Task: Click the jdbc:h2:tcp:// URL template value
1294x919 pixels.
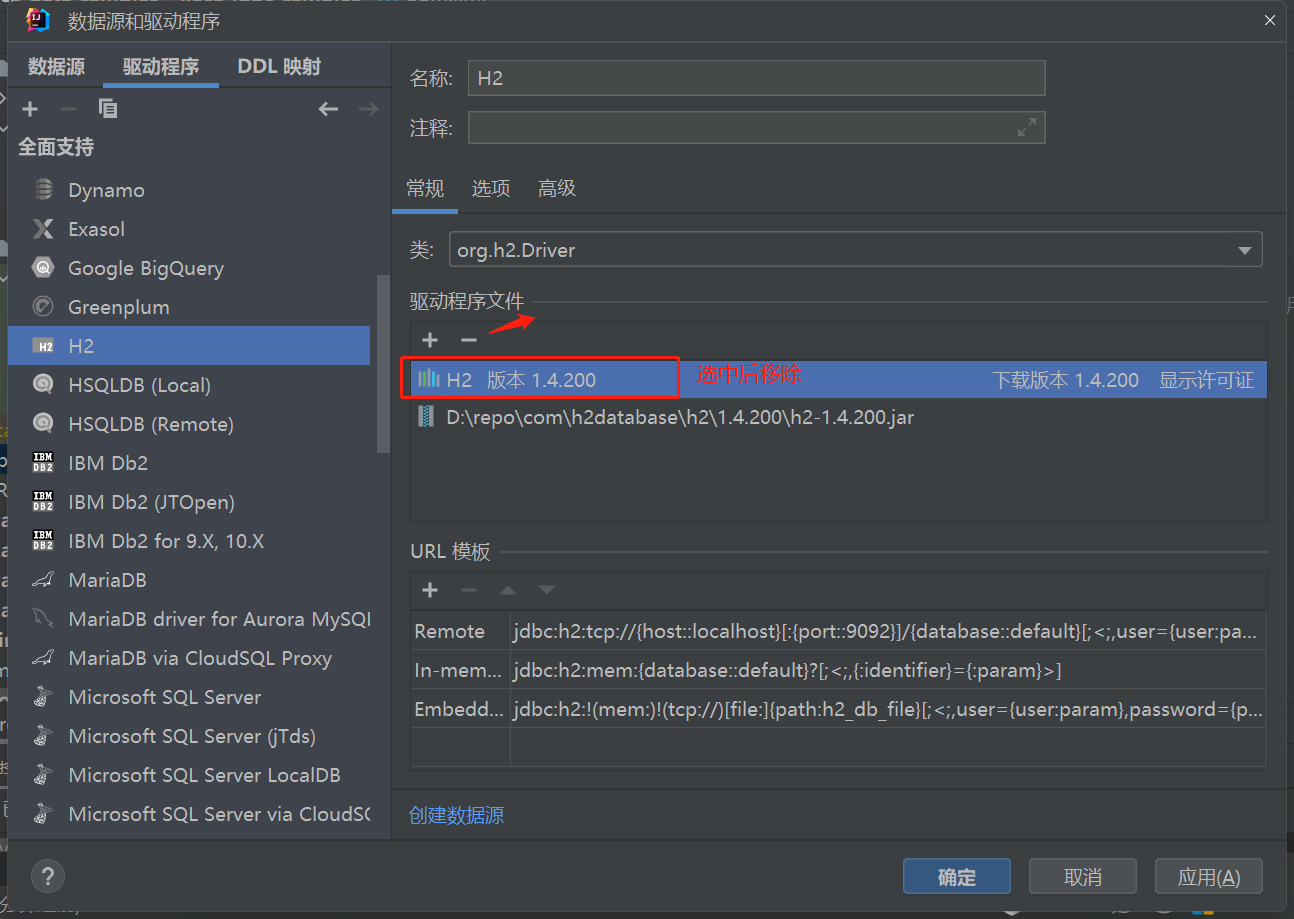Action: point(888,631)
